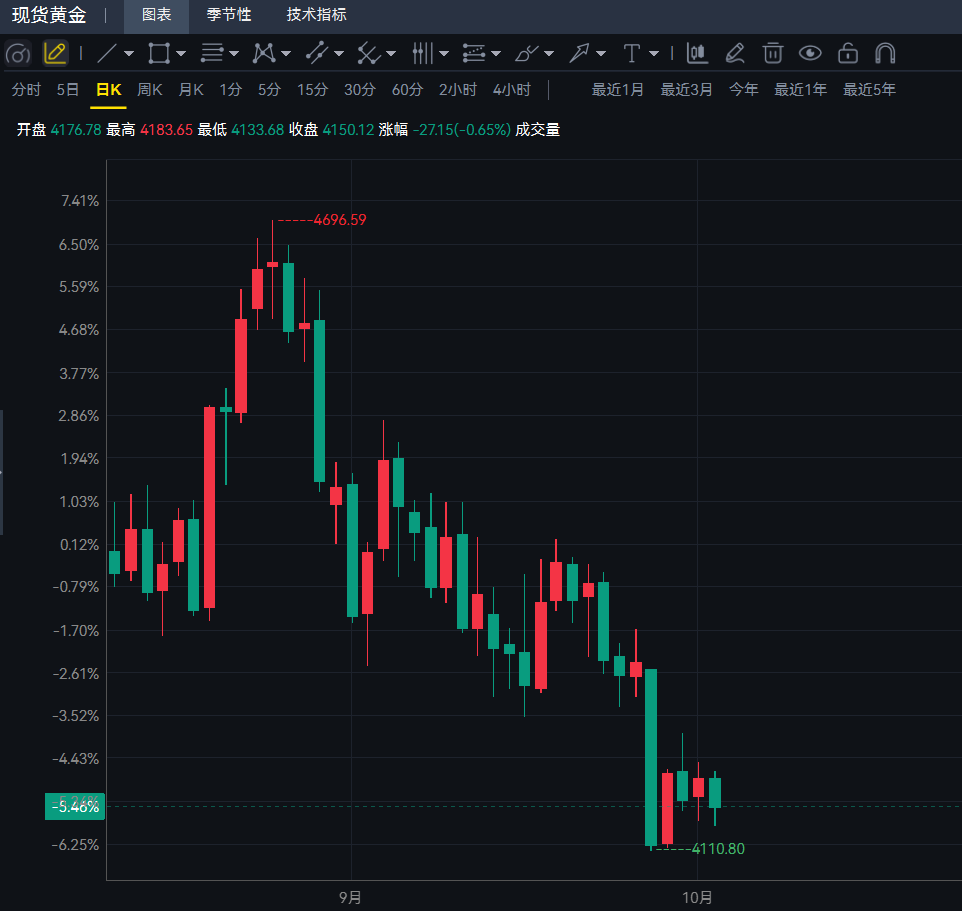Click the 4696.59 high price label
This screenshot has height=911, width=962.
click(340, 220)
